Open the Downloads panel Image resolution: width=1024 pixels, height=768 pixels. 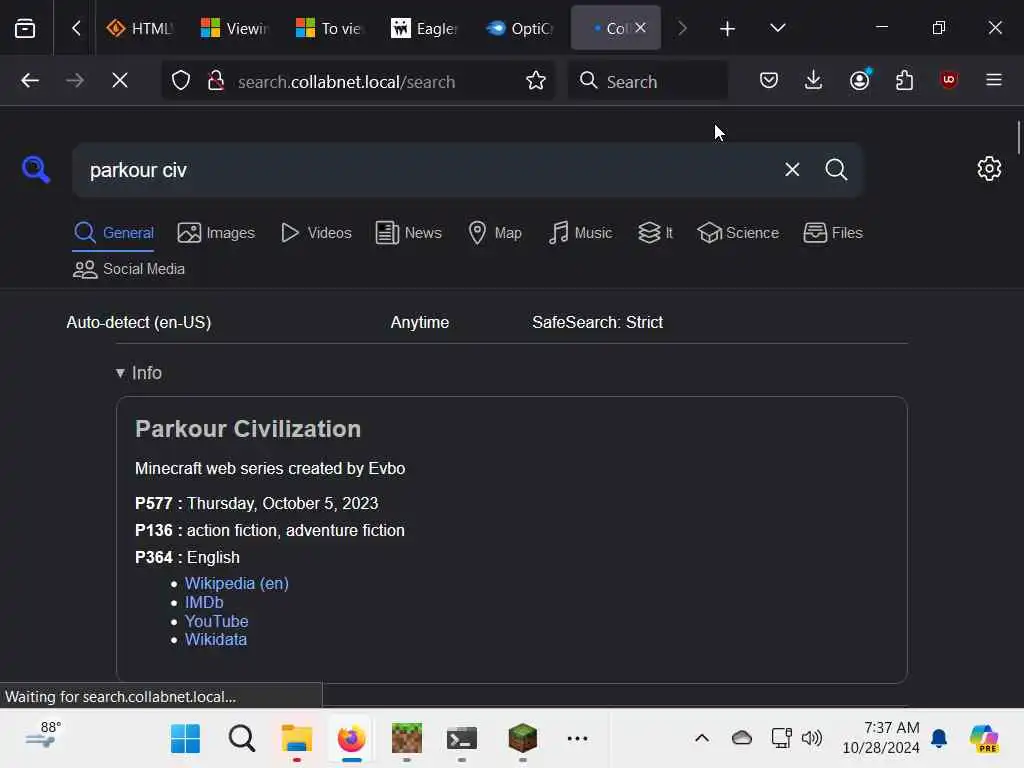[813, 80]
